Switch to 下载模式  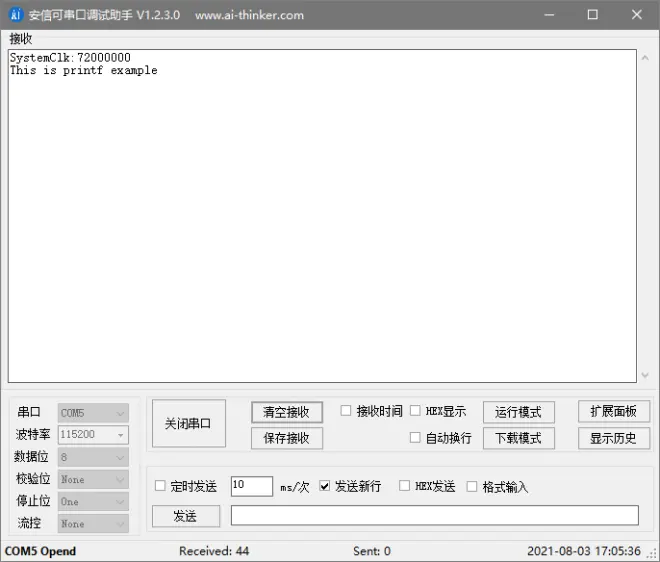coord(519,438)
